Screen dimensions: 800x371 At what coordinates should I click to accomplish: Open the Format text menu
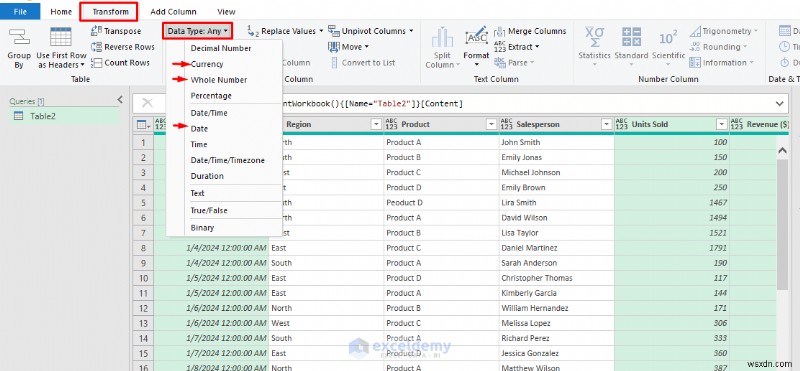477,48
